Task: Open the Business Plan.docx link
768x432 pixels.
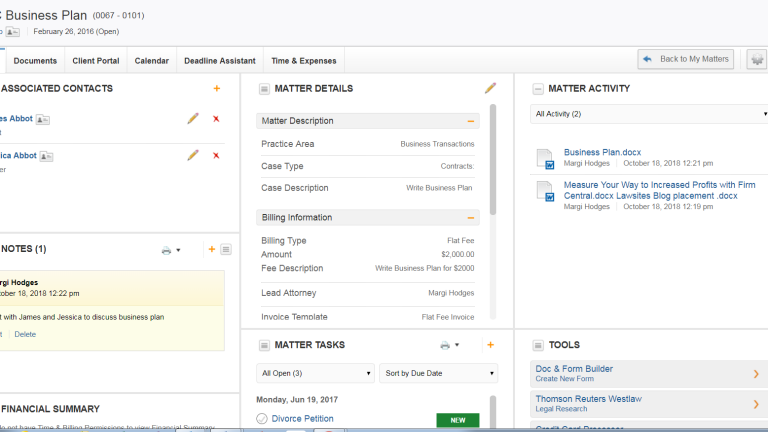Action: click(x=600, y=152)
